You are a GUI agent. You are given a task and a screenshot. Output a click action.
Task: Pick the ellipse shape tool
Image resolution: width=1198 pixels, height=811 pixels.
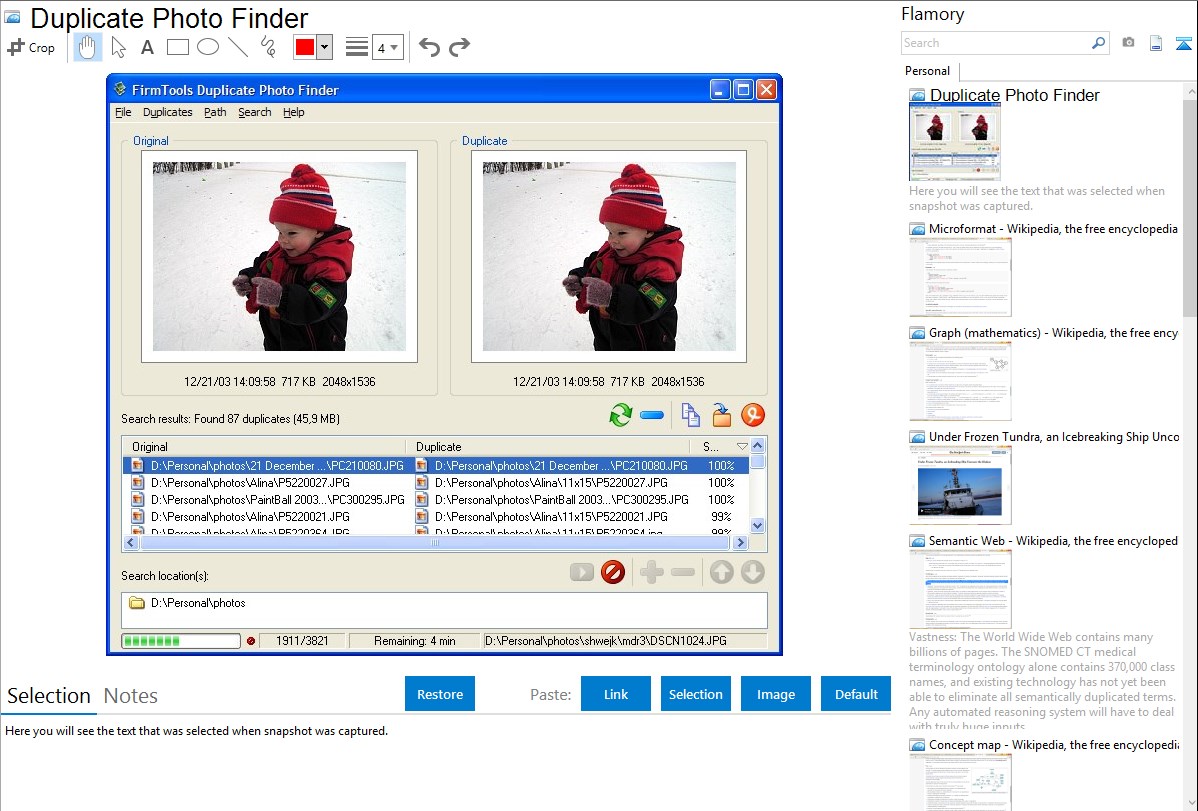coord(207,47)
